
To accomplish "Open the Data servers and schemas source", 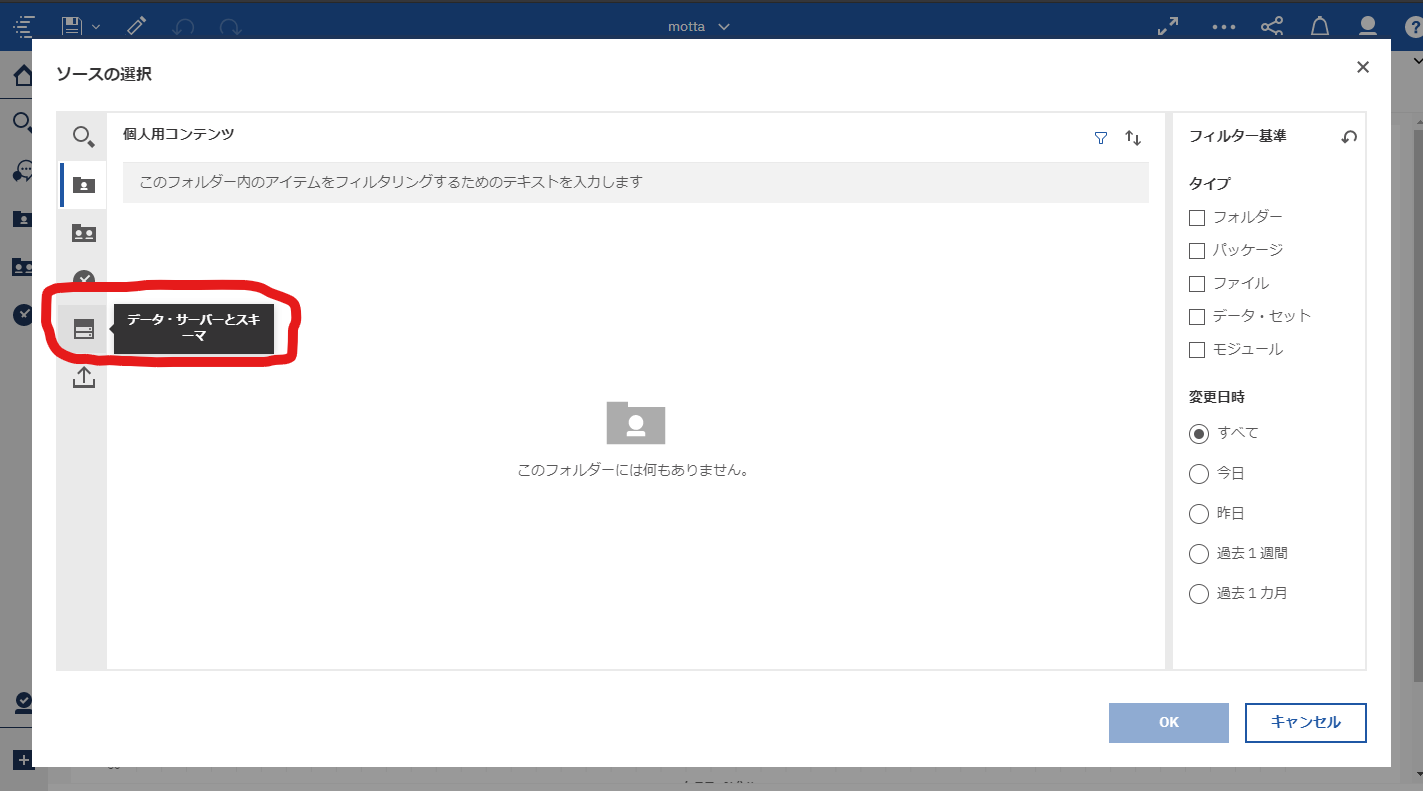I will click(x=84, y=328).
